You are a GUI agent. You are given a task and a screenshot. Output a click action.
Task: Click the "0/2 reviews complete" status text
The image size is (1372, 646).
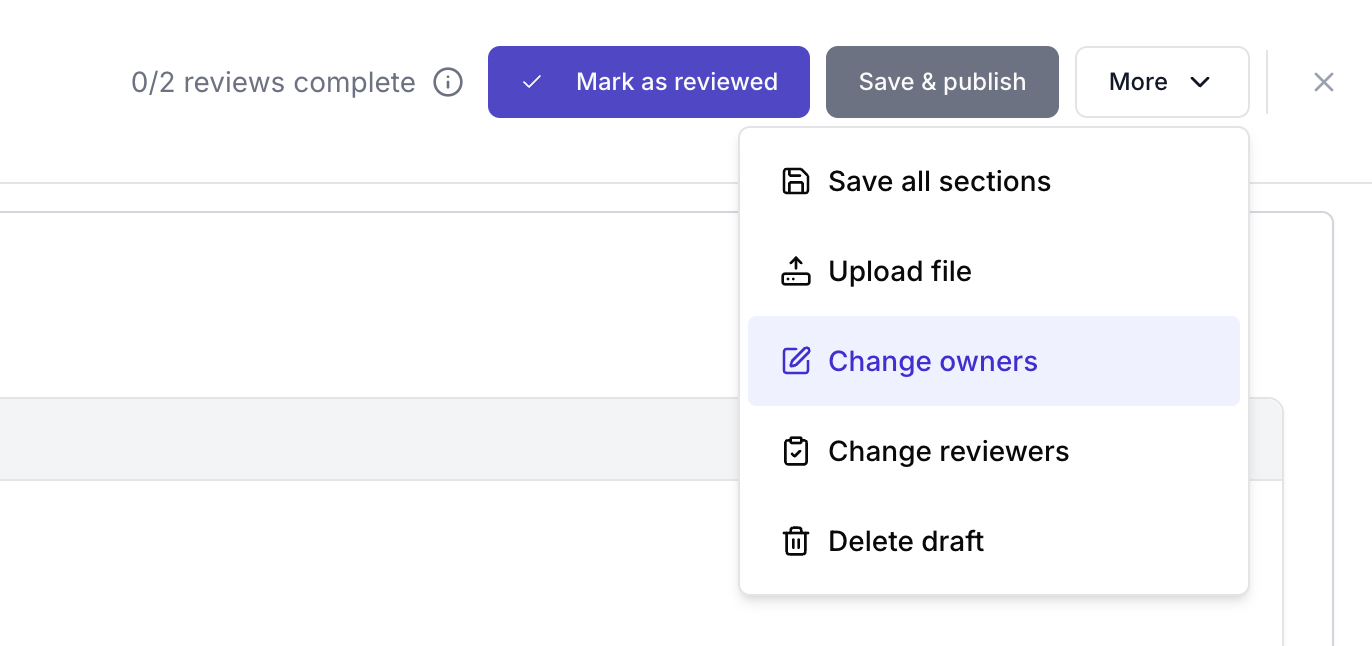click(273, 82)
